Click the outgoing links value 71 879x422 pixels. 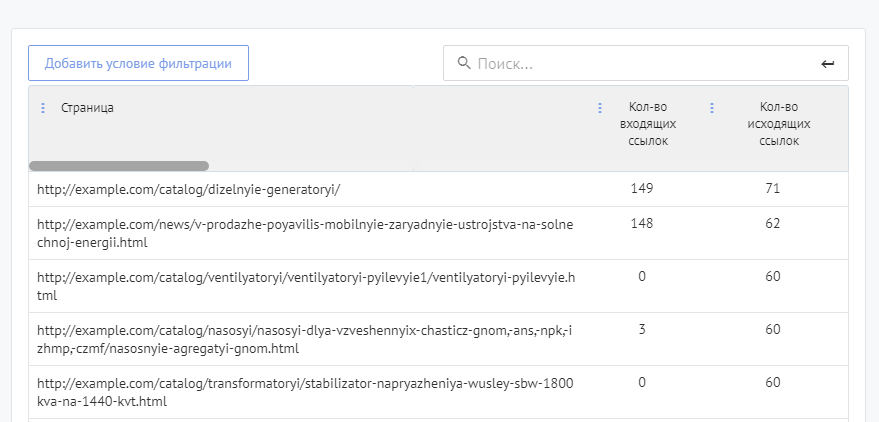coord(772,188)
